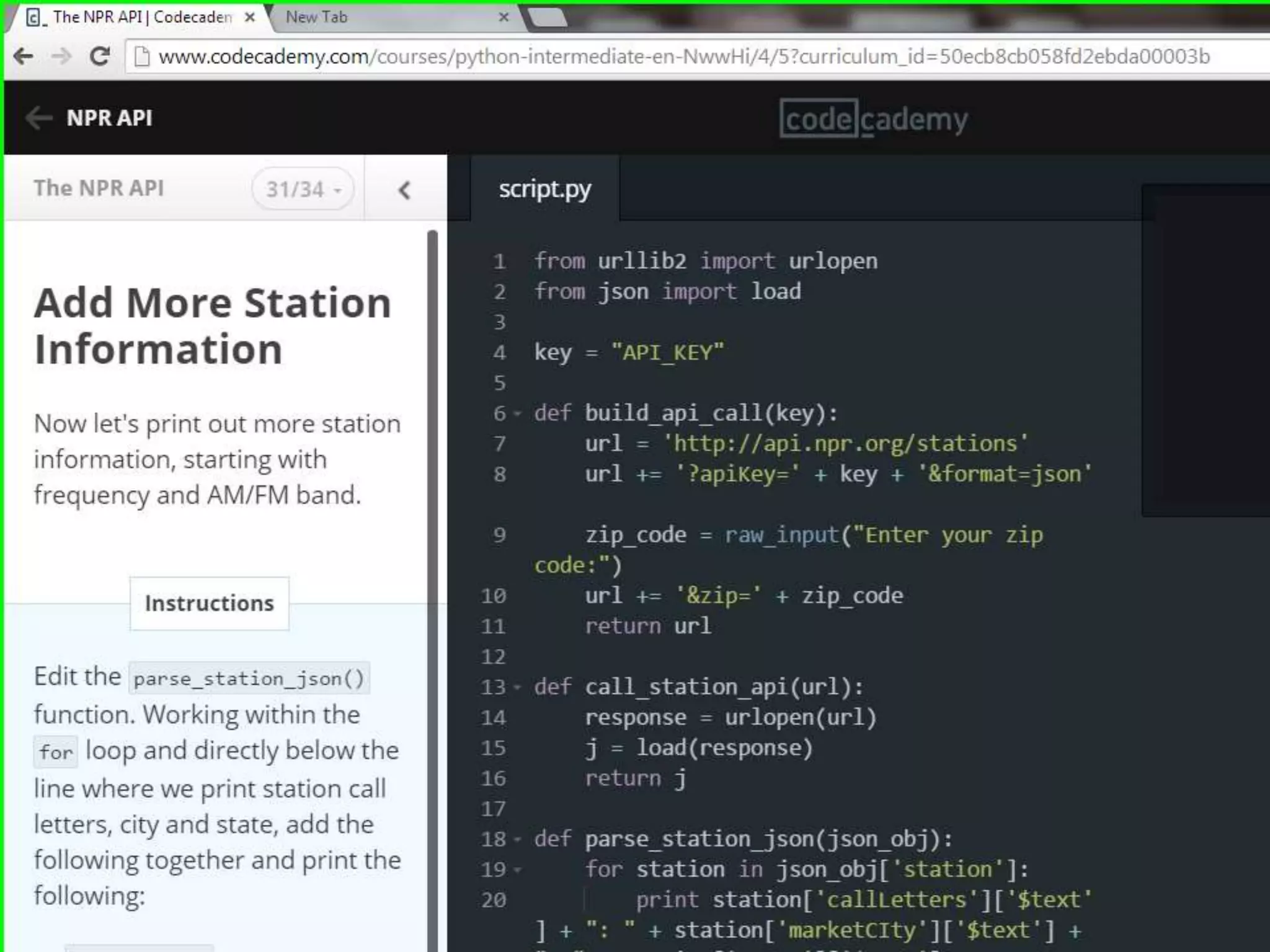Open the 31/34 lesson progress dropdown
This screenshot has width=1270, height=952.
303,188
